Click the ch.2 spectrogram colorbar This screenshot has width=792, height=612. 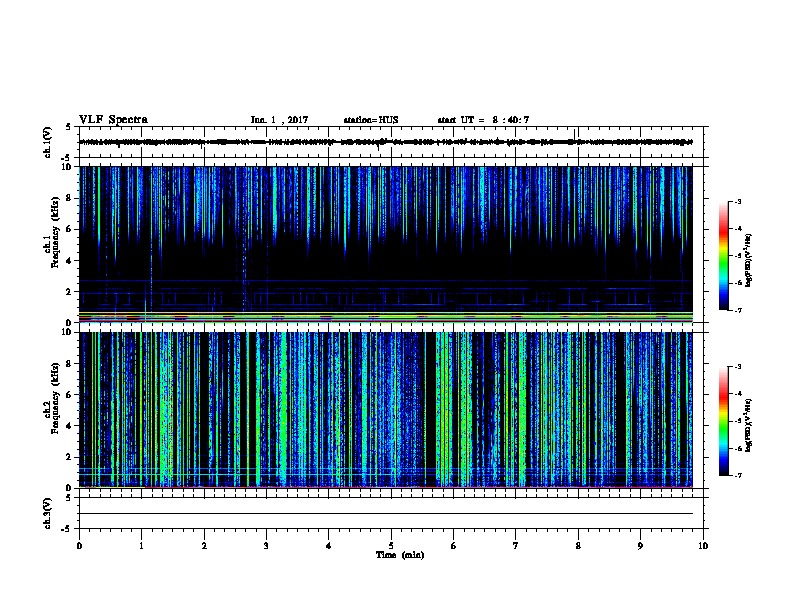tap(724, 421)
